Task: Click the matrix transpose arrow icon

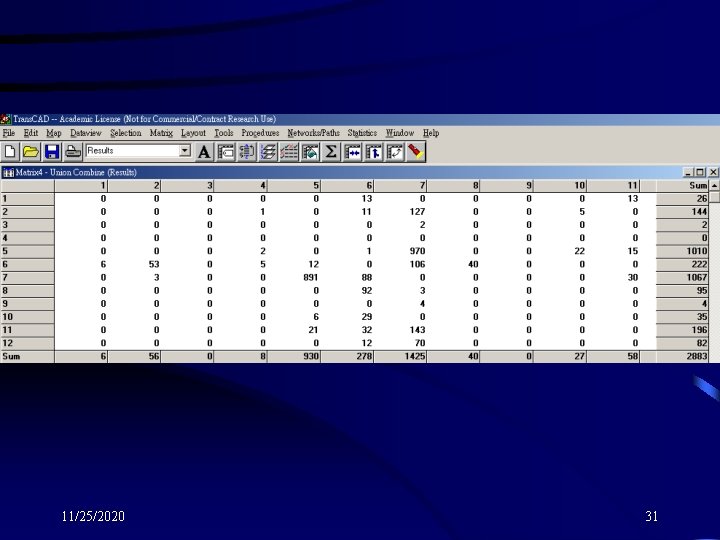Action: click(394, 152)
